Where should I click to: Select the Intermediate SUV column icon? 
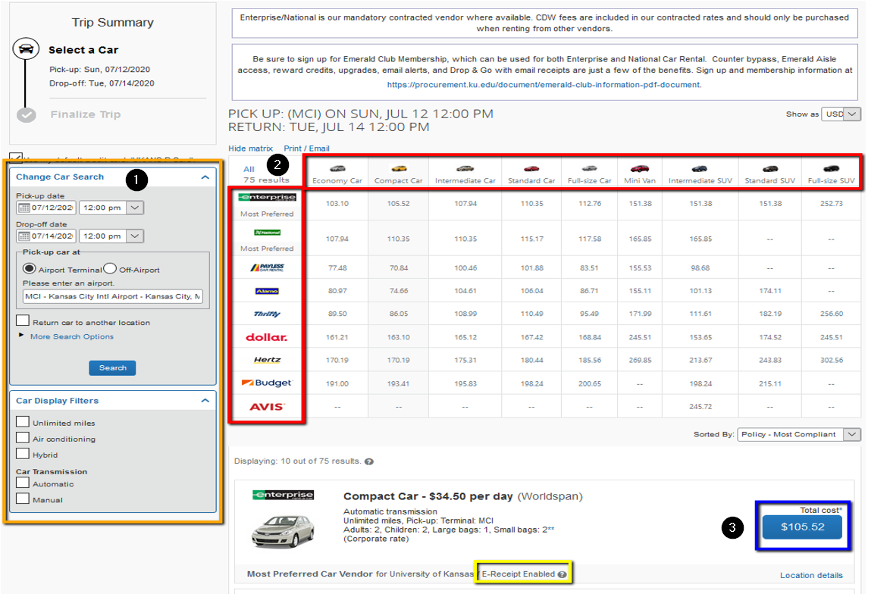coord(700,168)
